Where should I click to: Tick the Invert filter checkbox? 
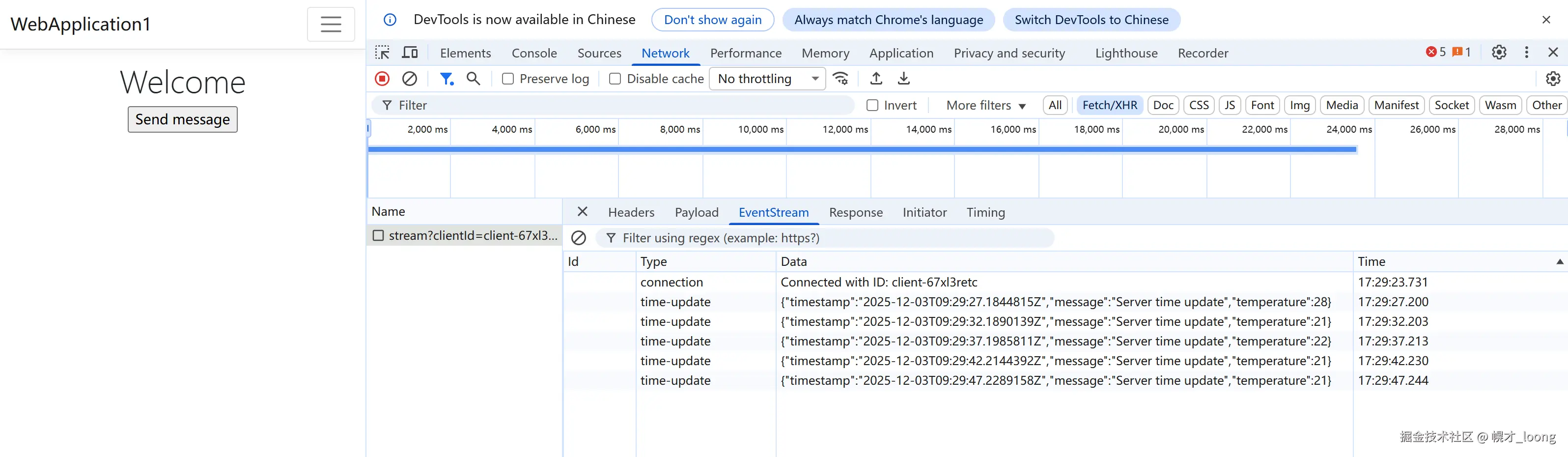872,105
